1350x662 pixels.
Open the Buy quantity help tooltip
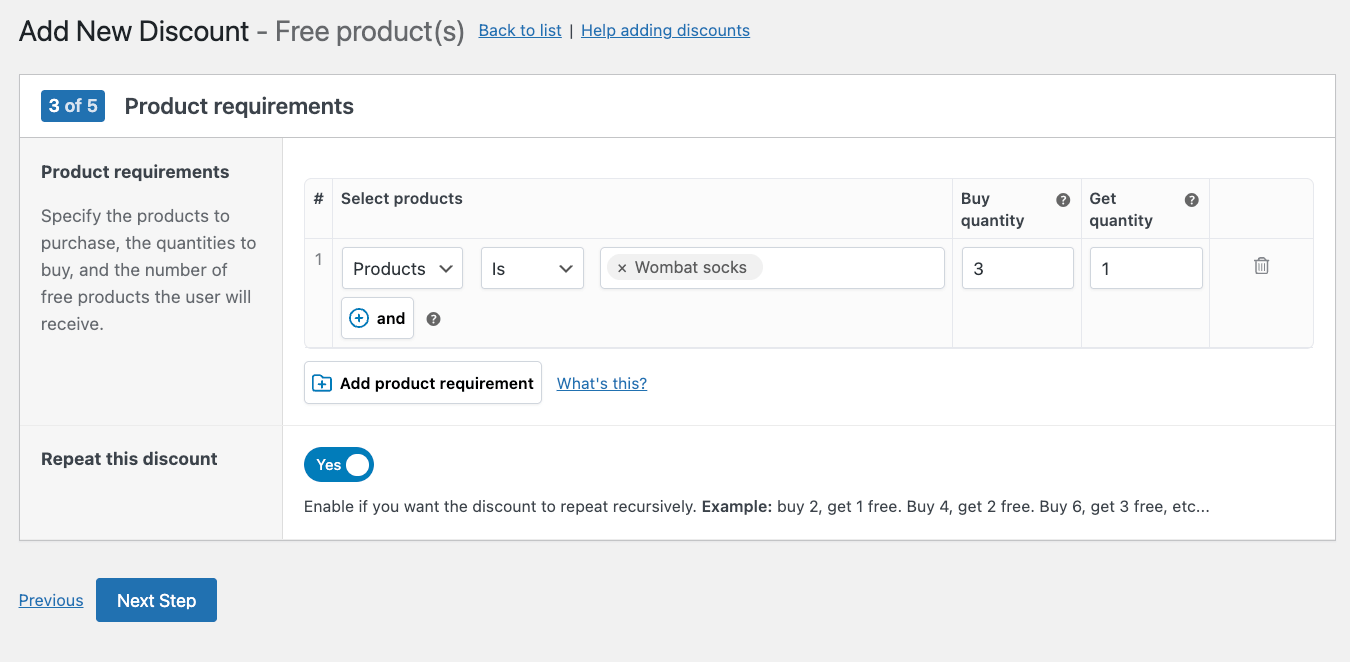(1063, 199)
